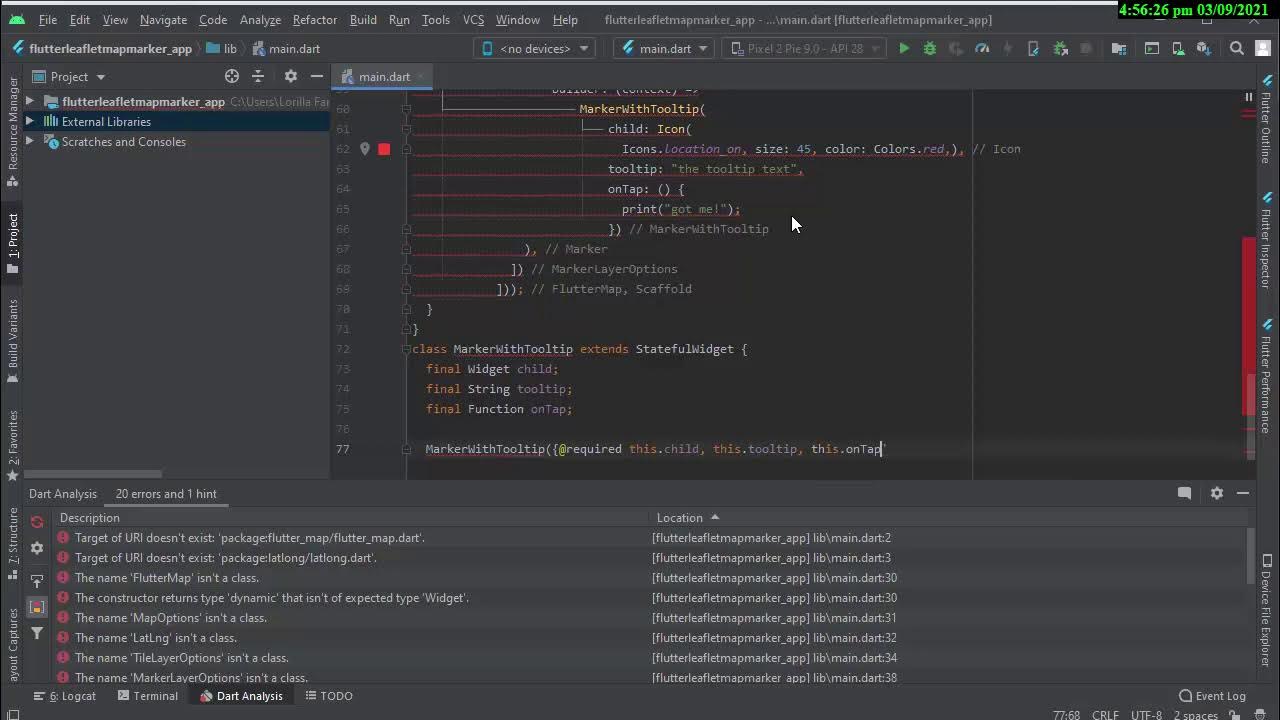Expand External Libraries tree node

coord(30,122)
